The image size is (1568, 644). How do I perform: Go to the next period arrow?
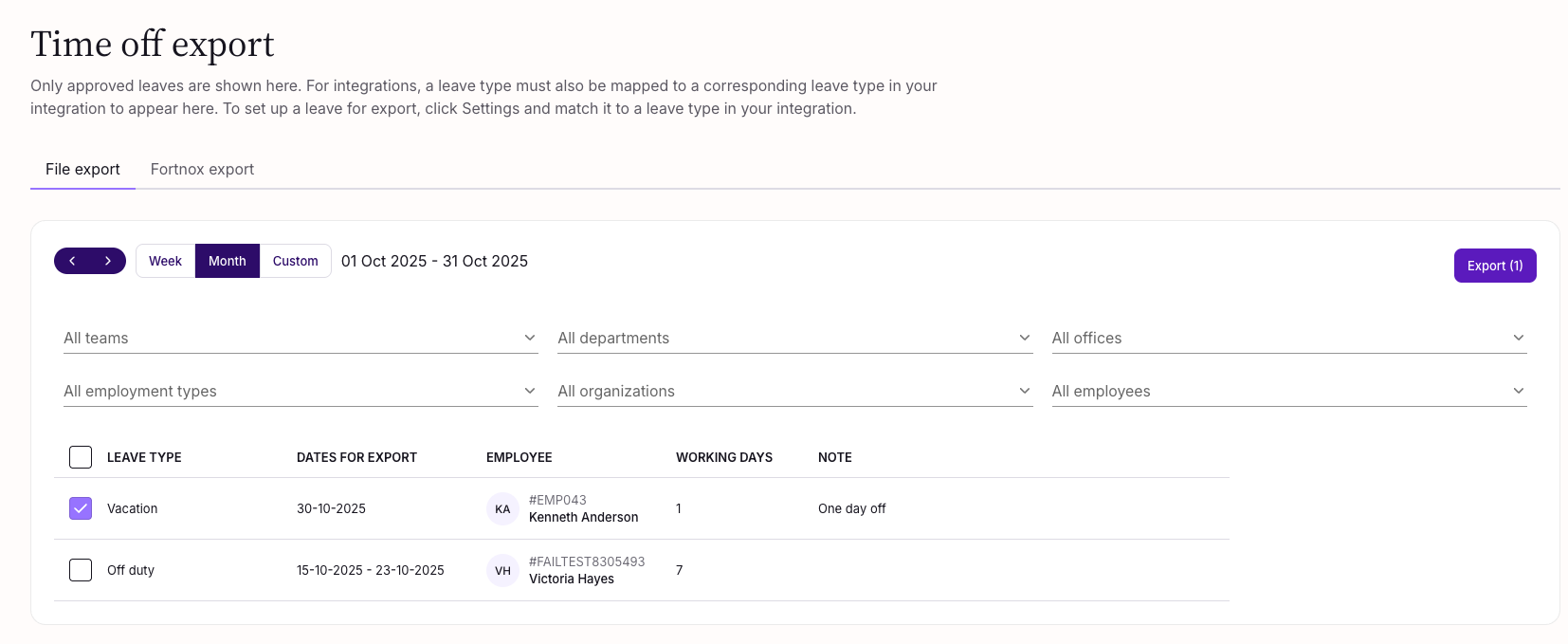pyautogui.click(x=108, y=261)
